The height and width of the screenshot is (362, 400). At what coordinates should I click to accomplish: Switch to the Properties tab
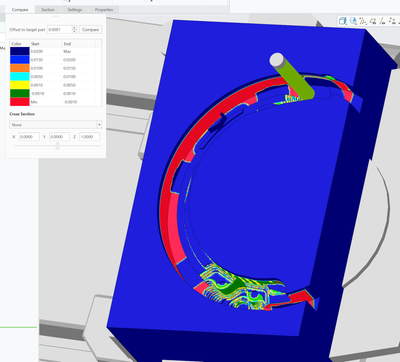[x=104, y=10]
